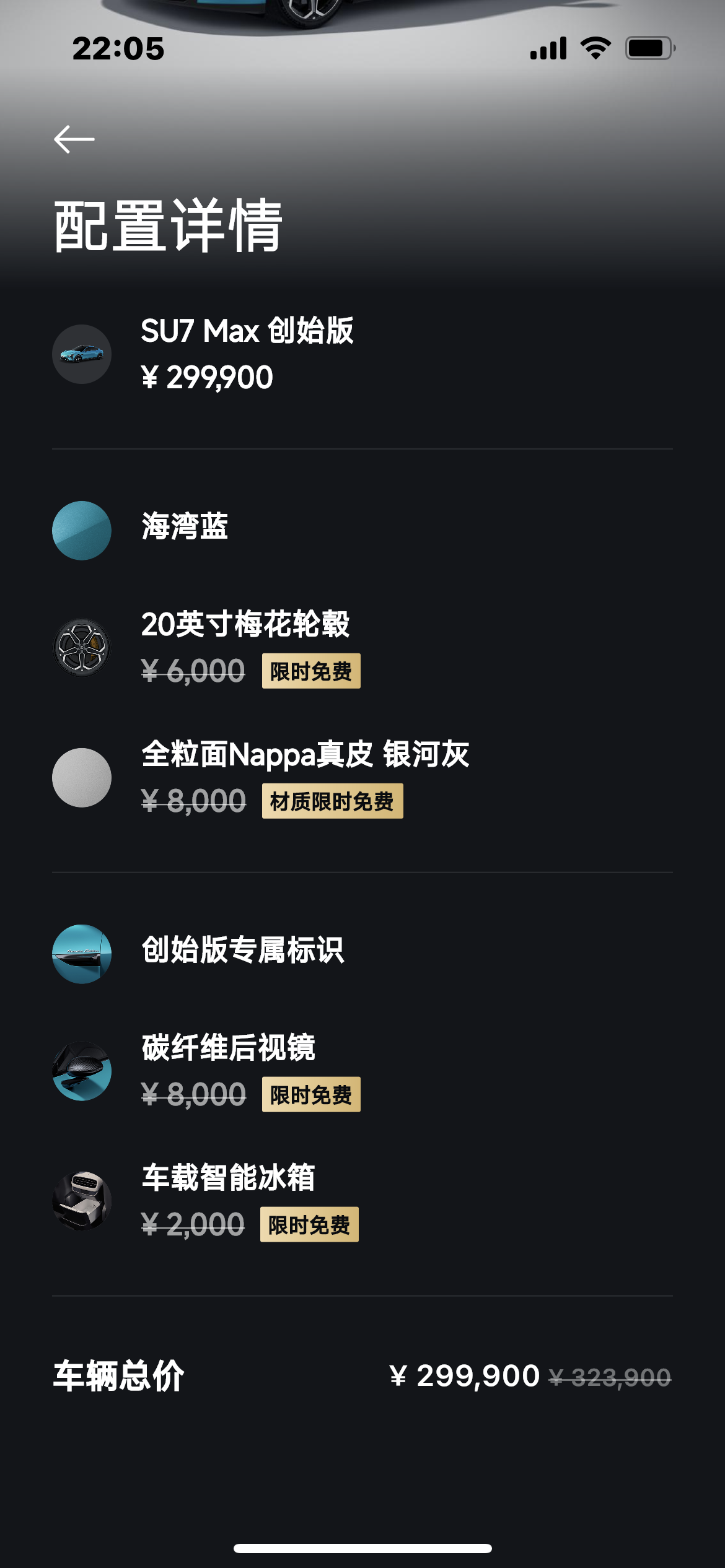This screenshot has height=1568, width=725.
Task: Tap the wheel's 限时免费 tag
Action: coord(311,671)
